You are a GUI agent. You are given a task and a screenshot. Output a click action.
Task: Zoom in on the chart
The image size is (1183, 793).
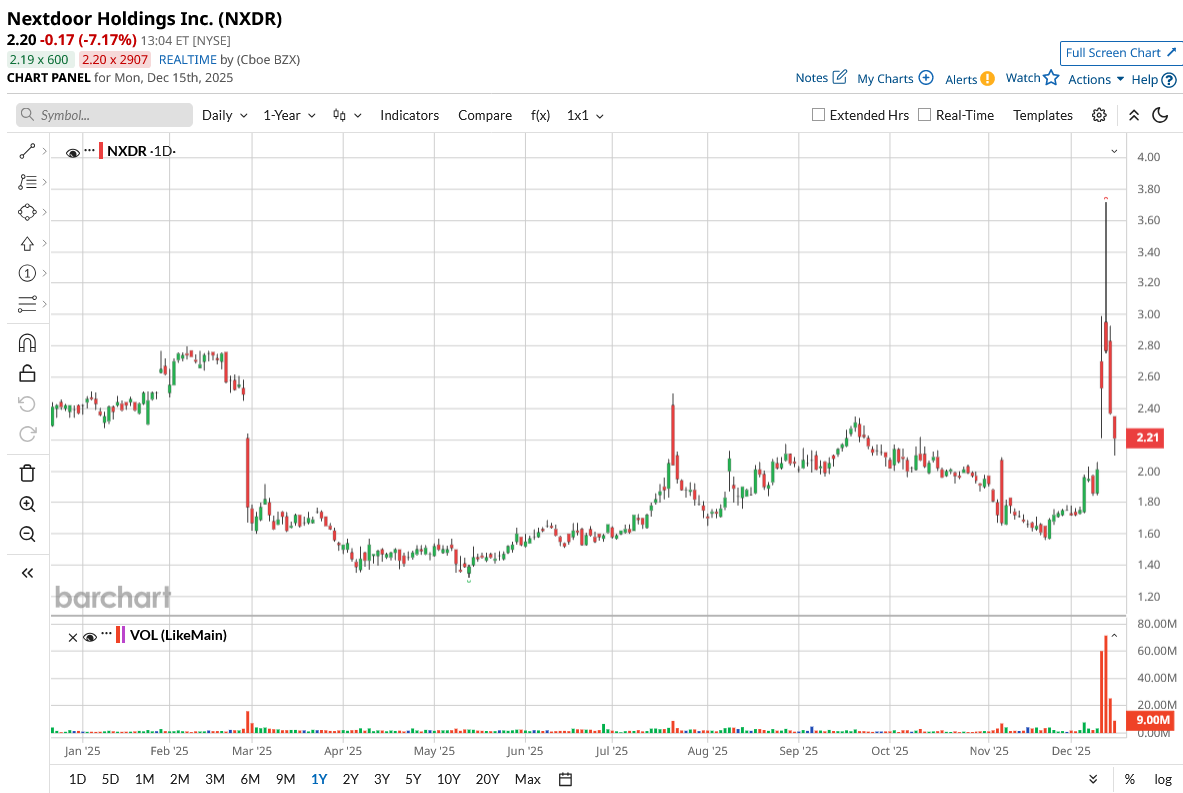coord(27,504)
